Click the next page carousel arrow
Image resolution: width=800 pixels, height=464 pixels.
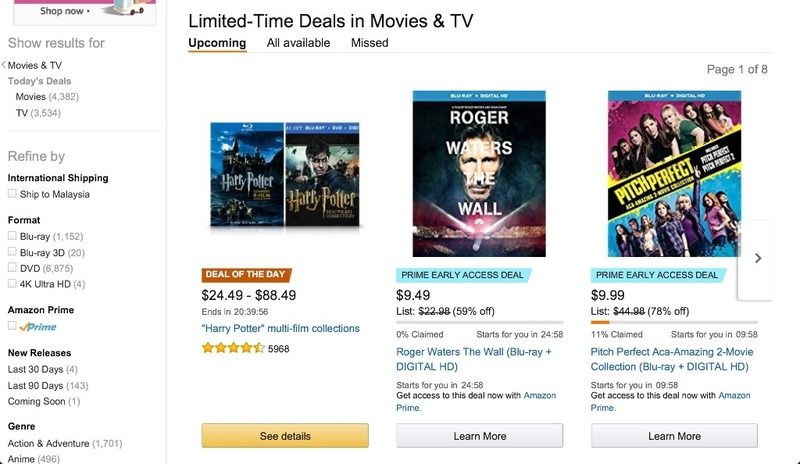pos(757,258)
